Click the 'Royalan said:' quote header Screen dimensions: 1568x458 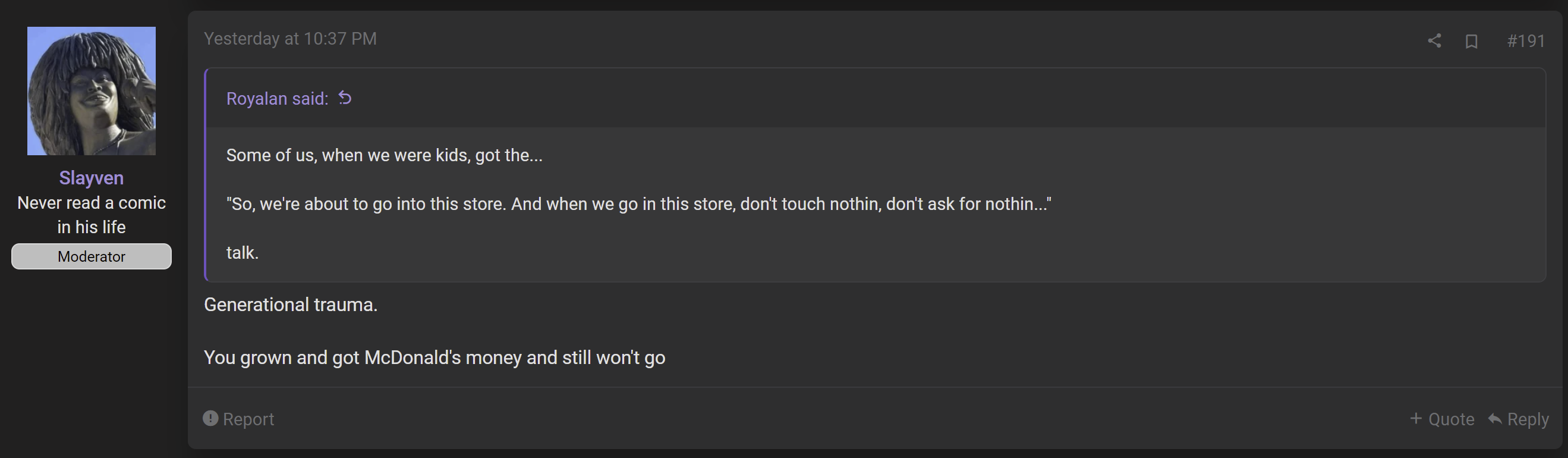click(x=278, y=99)
